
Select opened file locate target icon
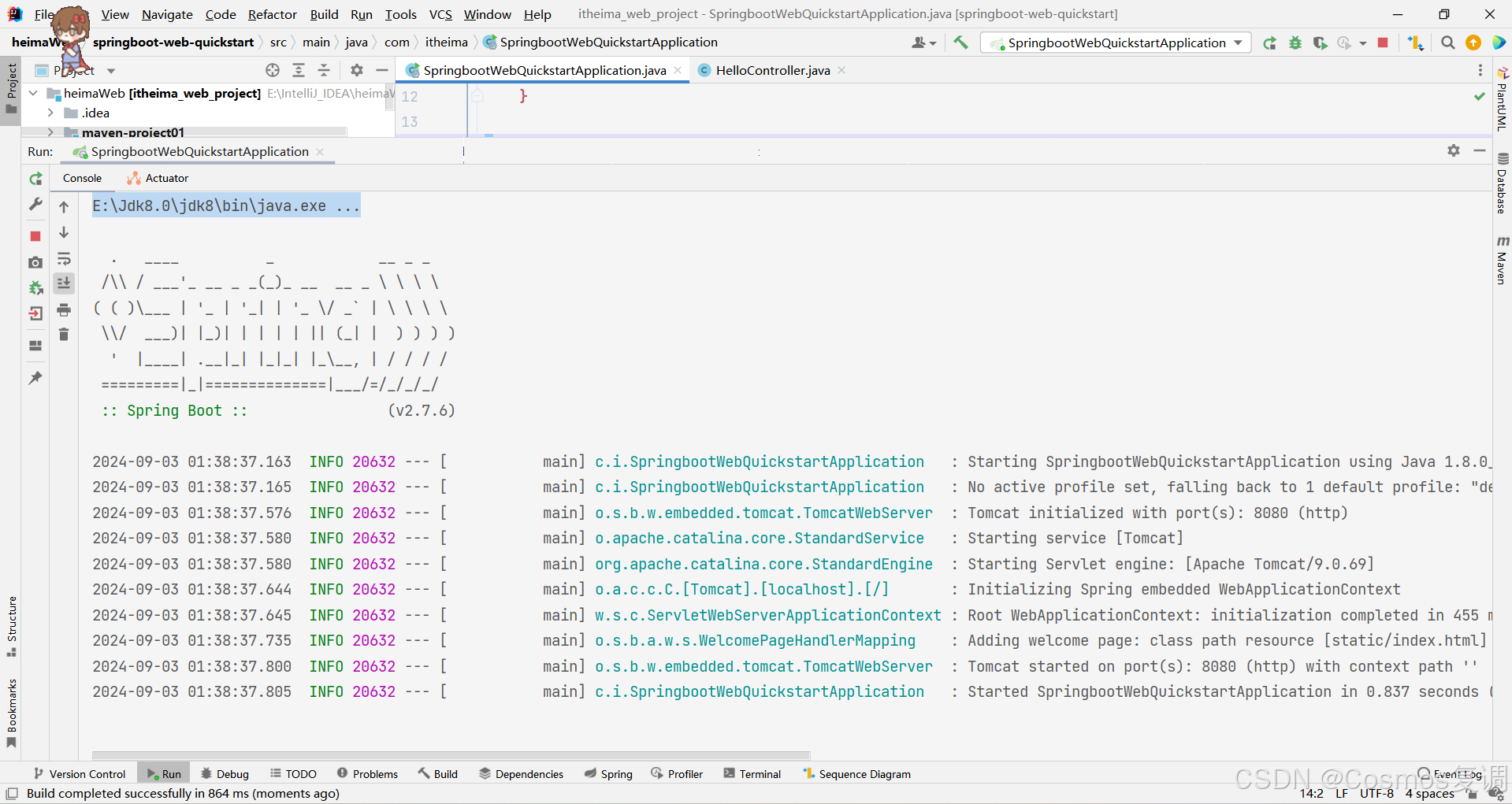click(273, 70)
